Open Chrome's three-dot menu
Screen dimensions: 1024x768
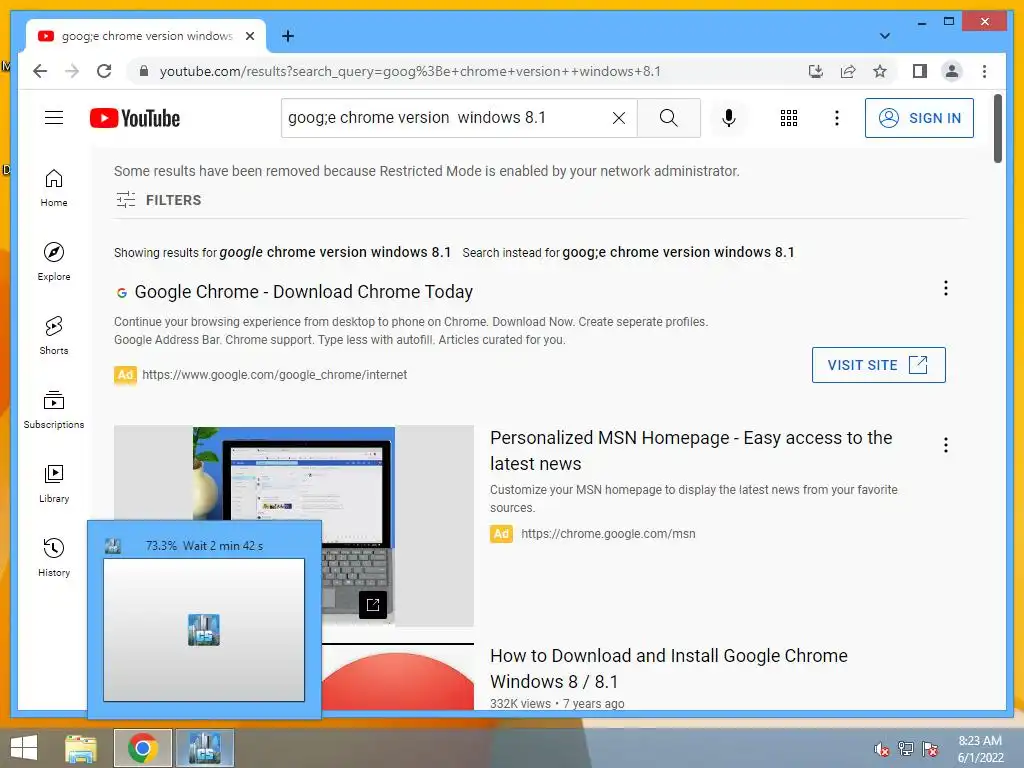point(984,71)
